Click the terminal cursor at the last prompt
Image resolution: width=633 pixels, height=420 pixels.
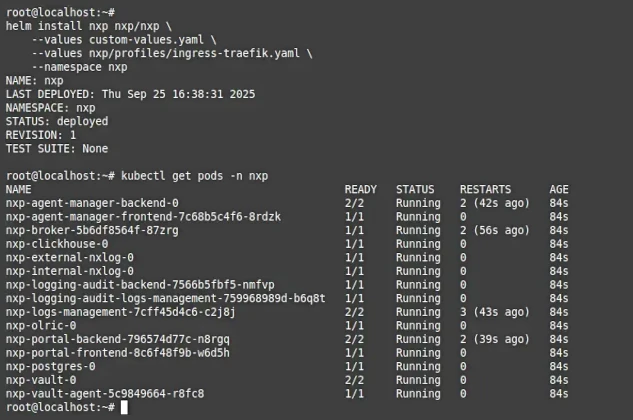pyautogui.click(x=124, y=408)
